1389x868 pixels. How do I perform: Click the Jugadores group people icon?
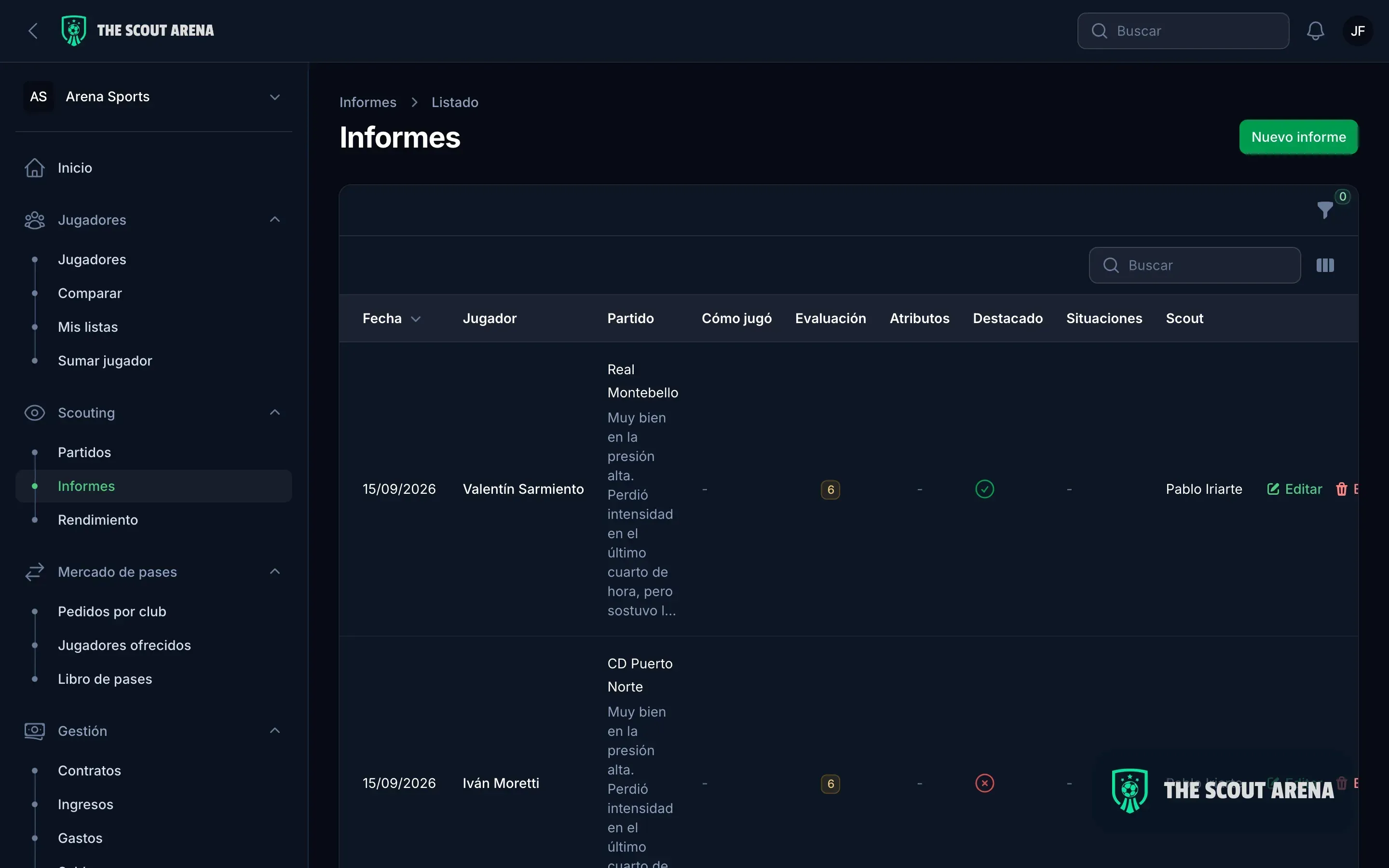34,220
